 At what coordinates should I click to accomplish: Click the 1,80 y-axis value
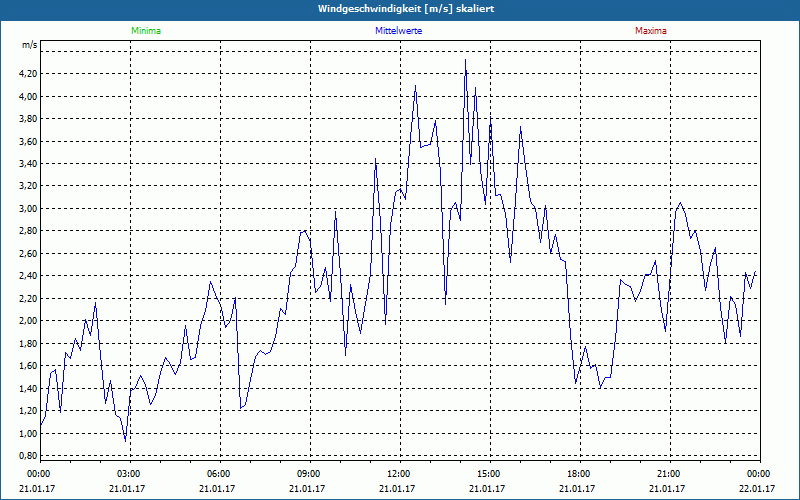28,343
